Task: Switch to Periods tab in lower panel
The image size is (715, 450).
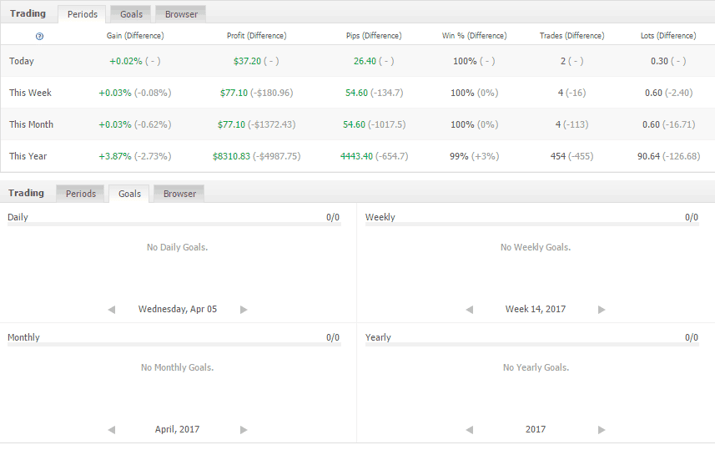Action: (x=81, y=193)
